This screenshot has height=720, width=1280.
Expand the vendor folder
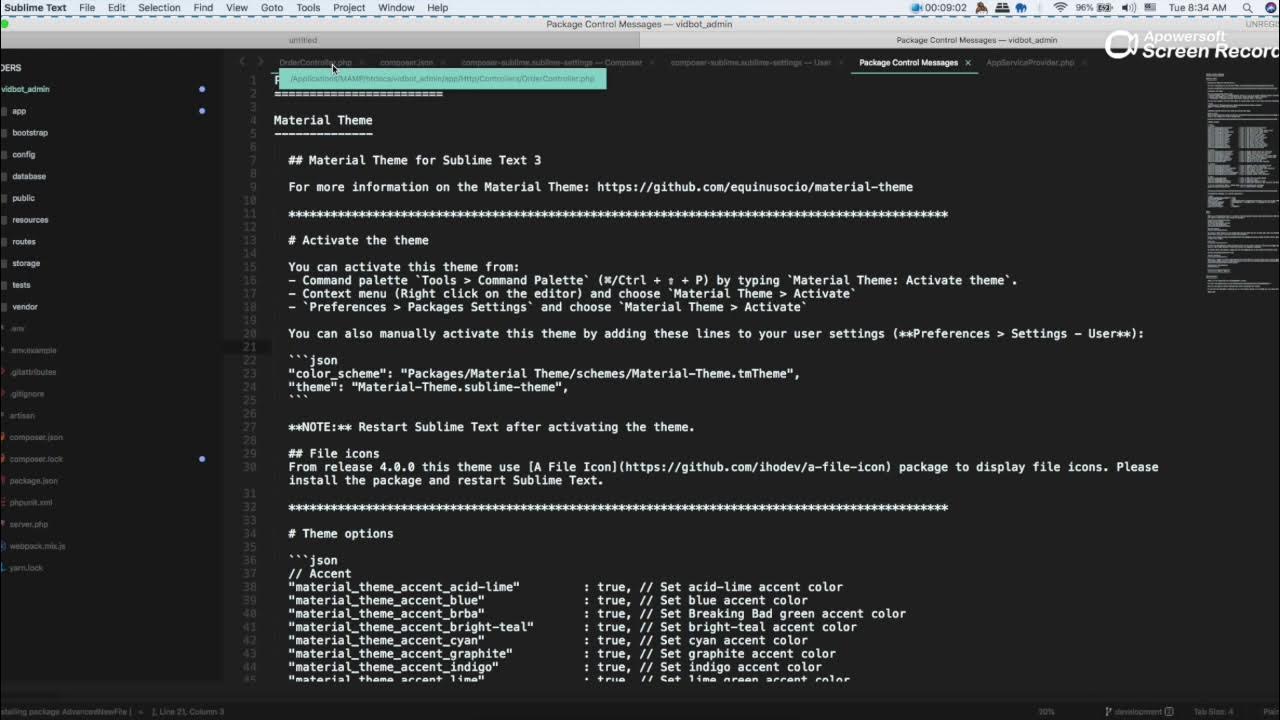(24, 307)
